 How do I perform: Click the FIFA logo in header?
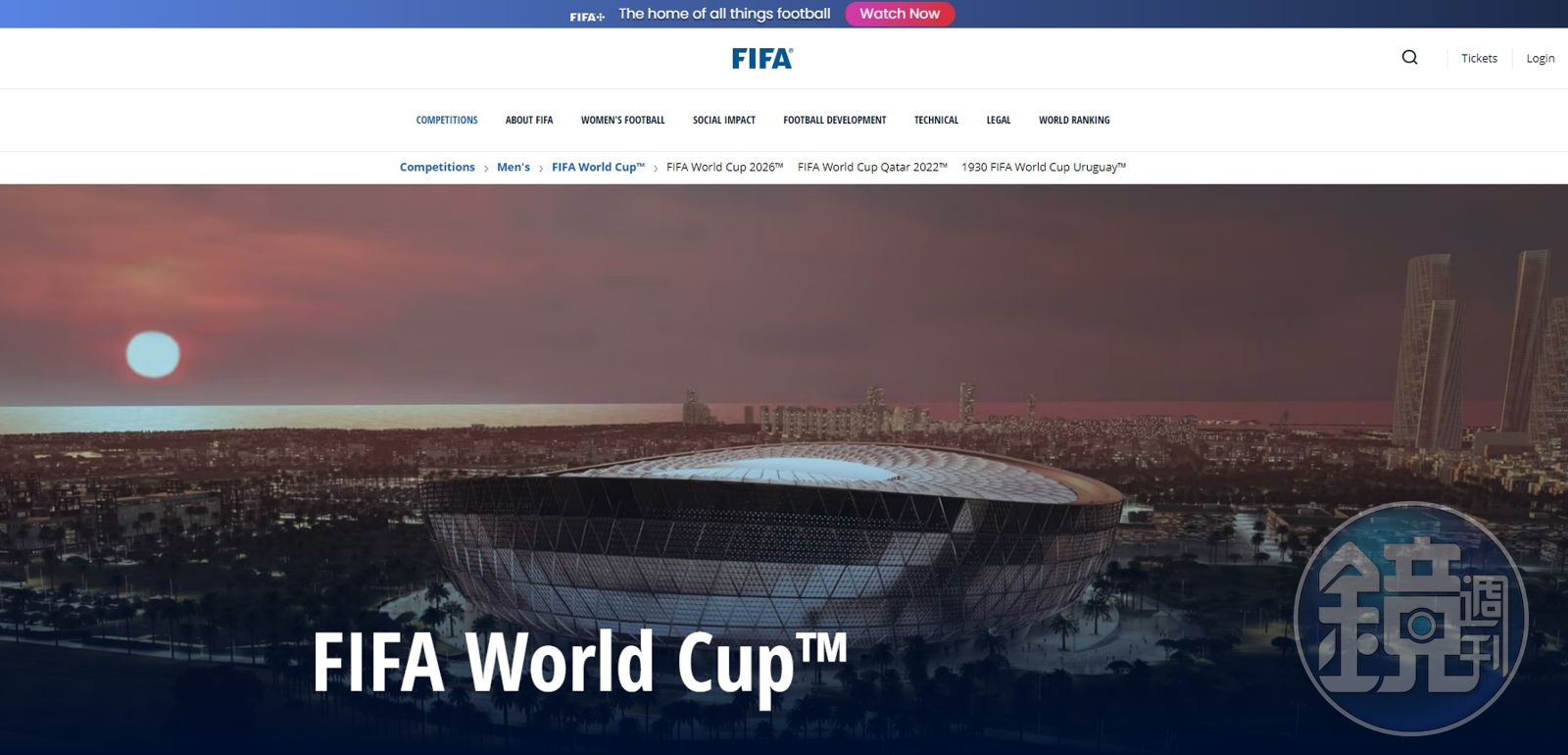(762, 59)
